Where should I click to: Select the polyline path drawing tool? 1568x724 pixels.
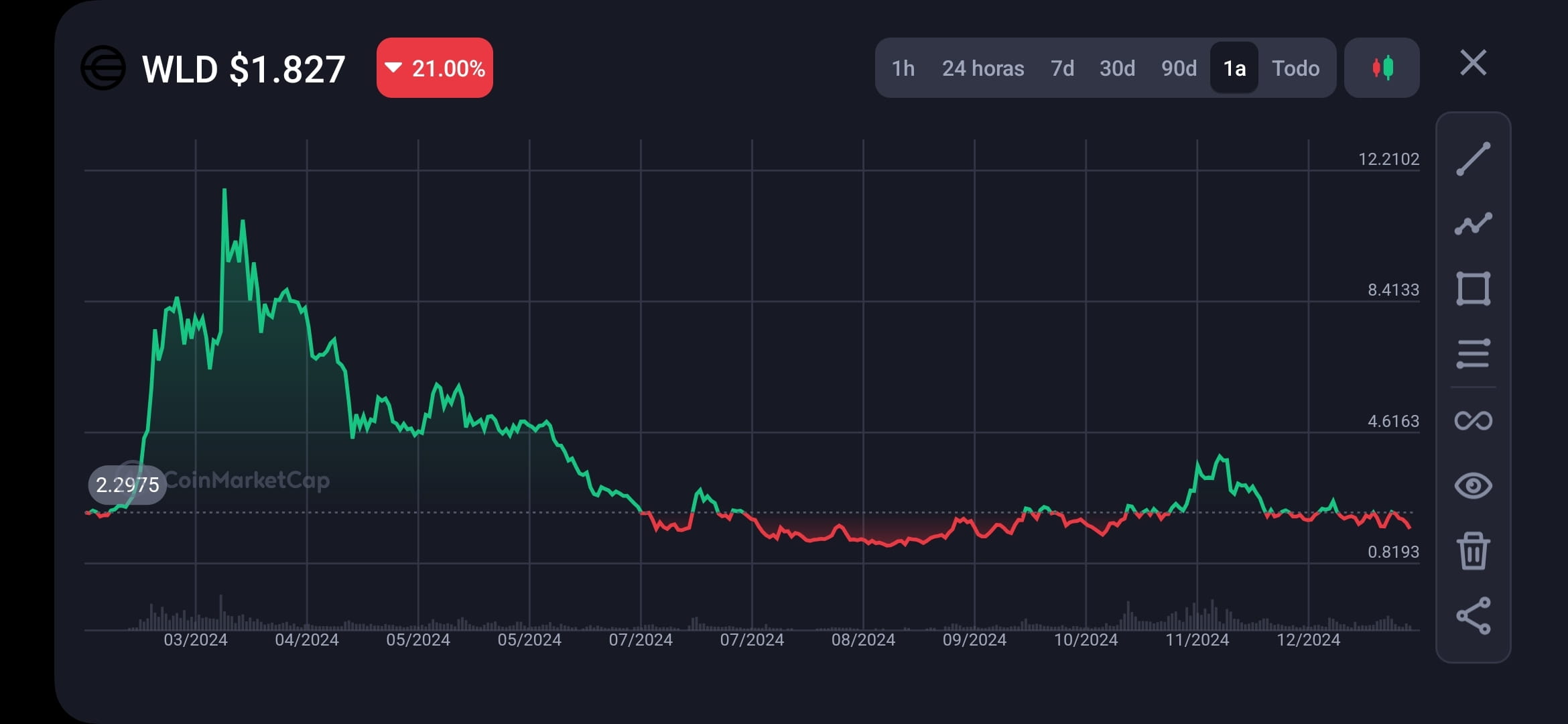(x=1473, y=224)
